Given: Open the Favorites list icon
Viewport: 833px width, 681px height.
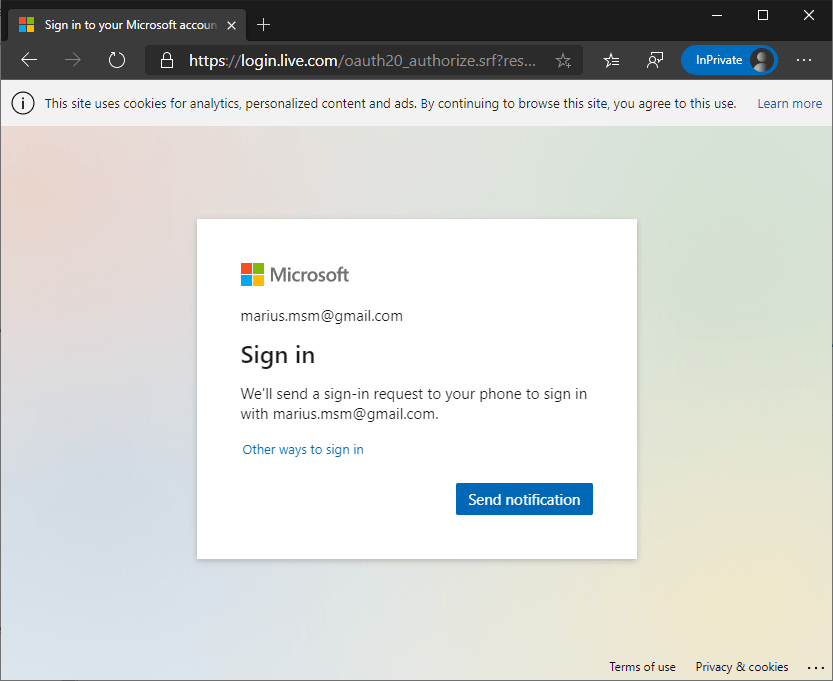Looking at the screenshot, I should (x=612, y=60).
